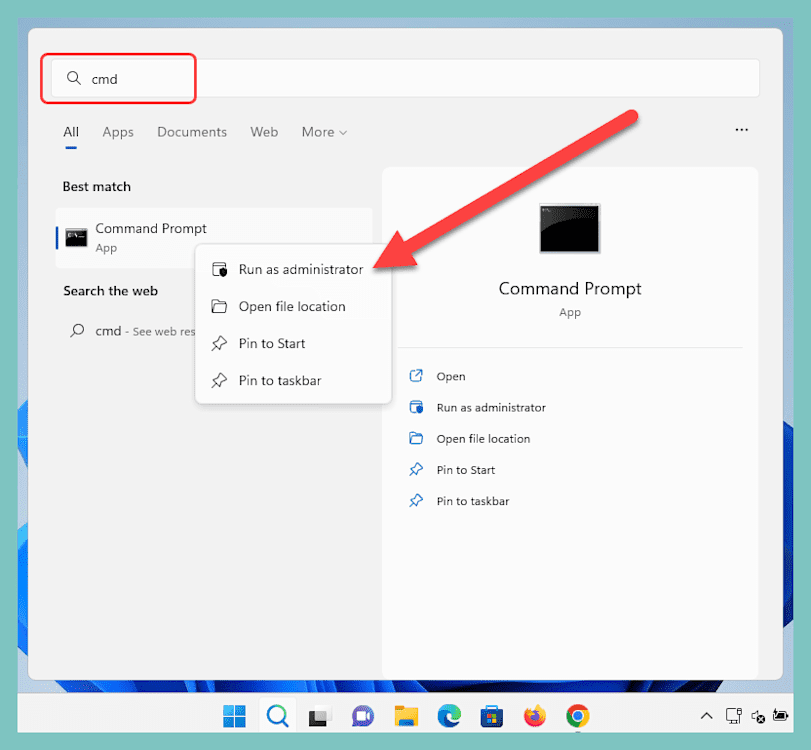Open the Windows Start button on the taskbar
The height and width of the screenshot is (750, 811).
(234, 716)
